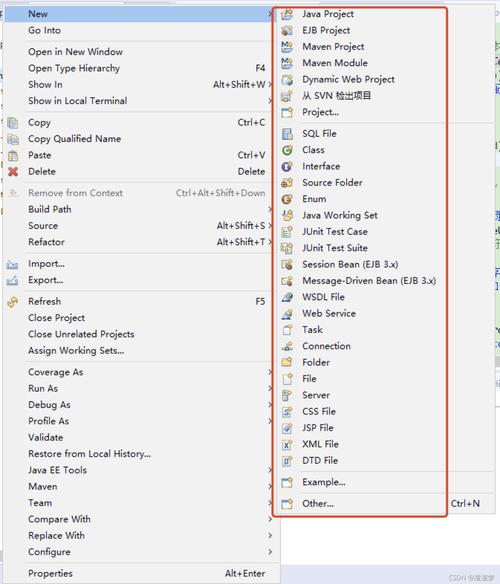The height and width of the screenshot is (584, 500).
Task: Click the EJB Project icon
Action: click(287, 31)
